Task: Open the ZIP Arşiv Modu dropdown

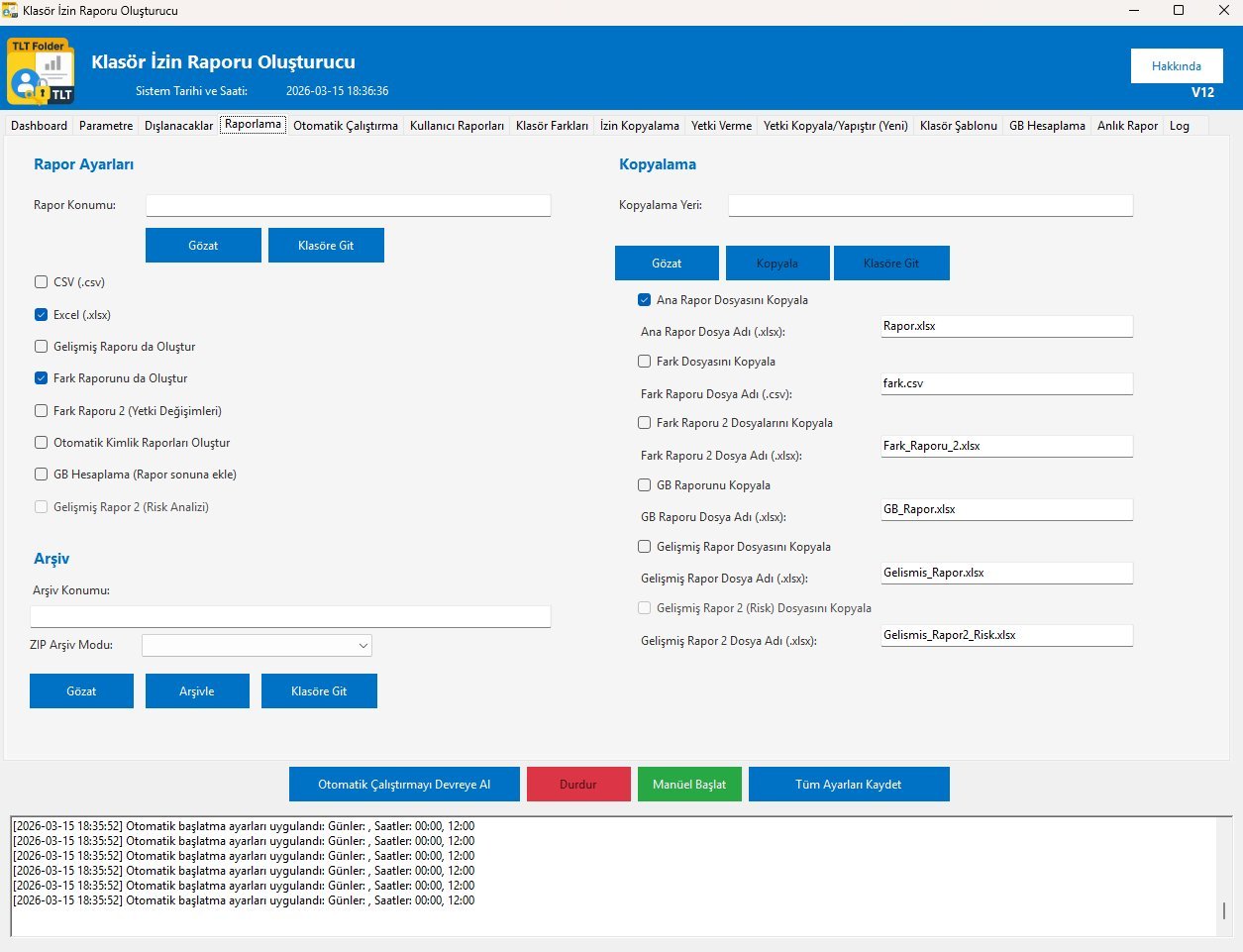Action: point(257,646)
